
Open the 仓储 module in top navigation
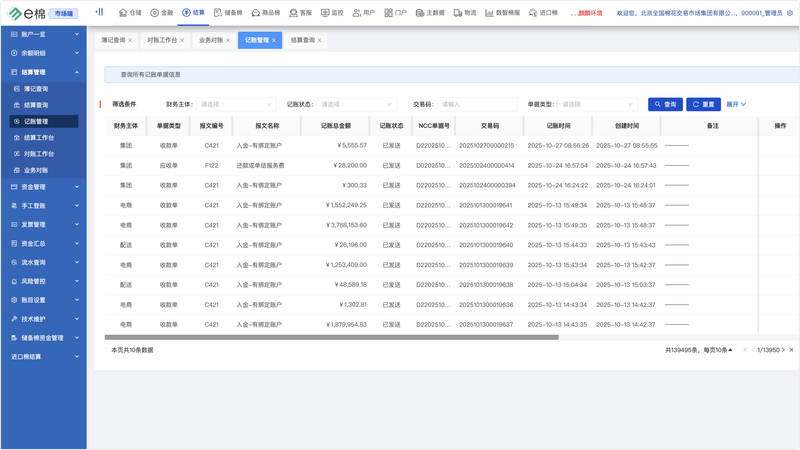(x=130, y=13)
